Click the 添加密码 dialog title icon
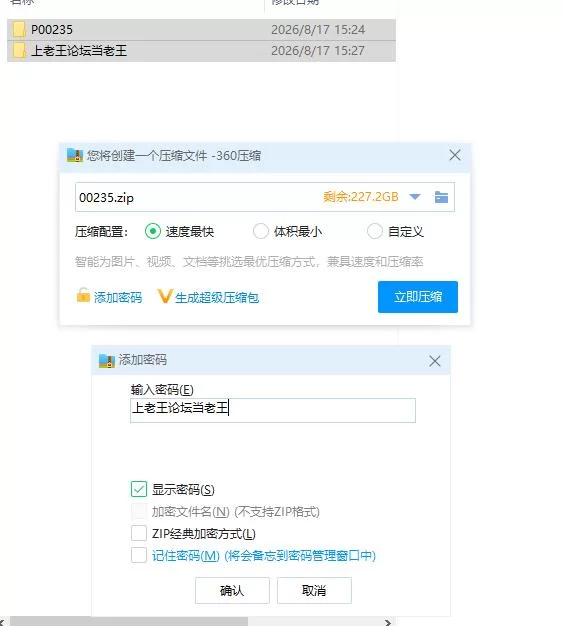This screenshot has width=563, height=626. [x=107, y=361]
